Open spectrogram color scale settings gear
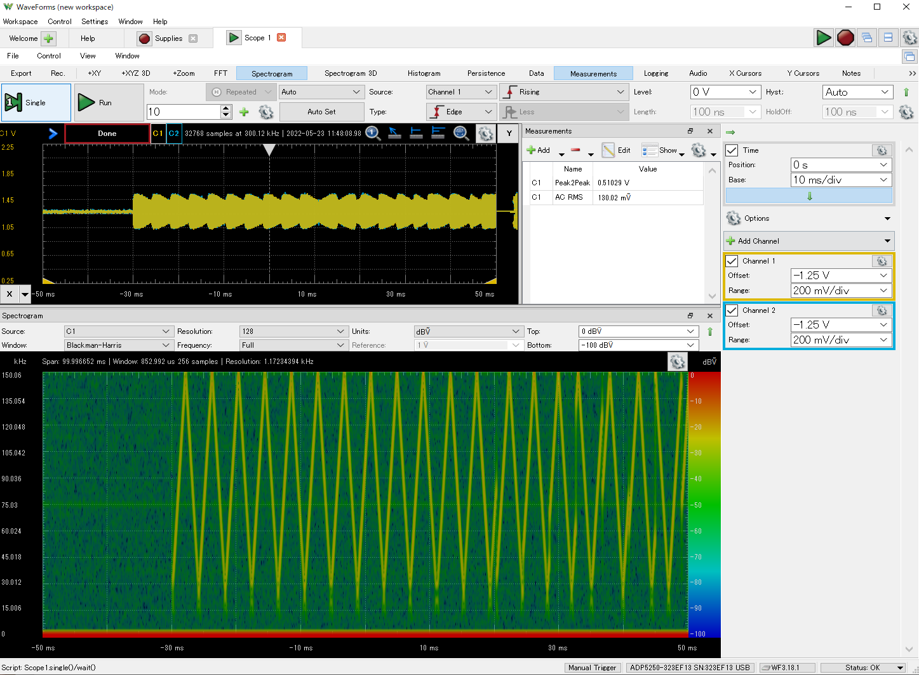Screen dimensions: 919x675 pyautogui.click(x=677, y=362)
